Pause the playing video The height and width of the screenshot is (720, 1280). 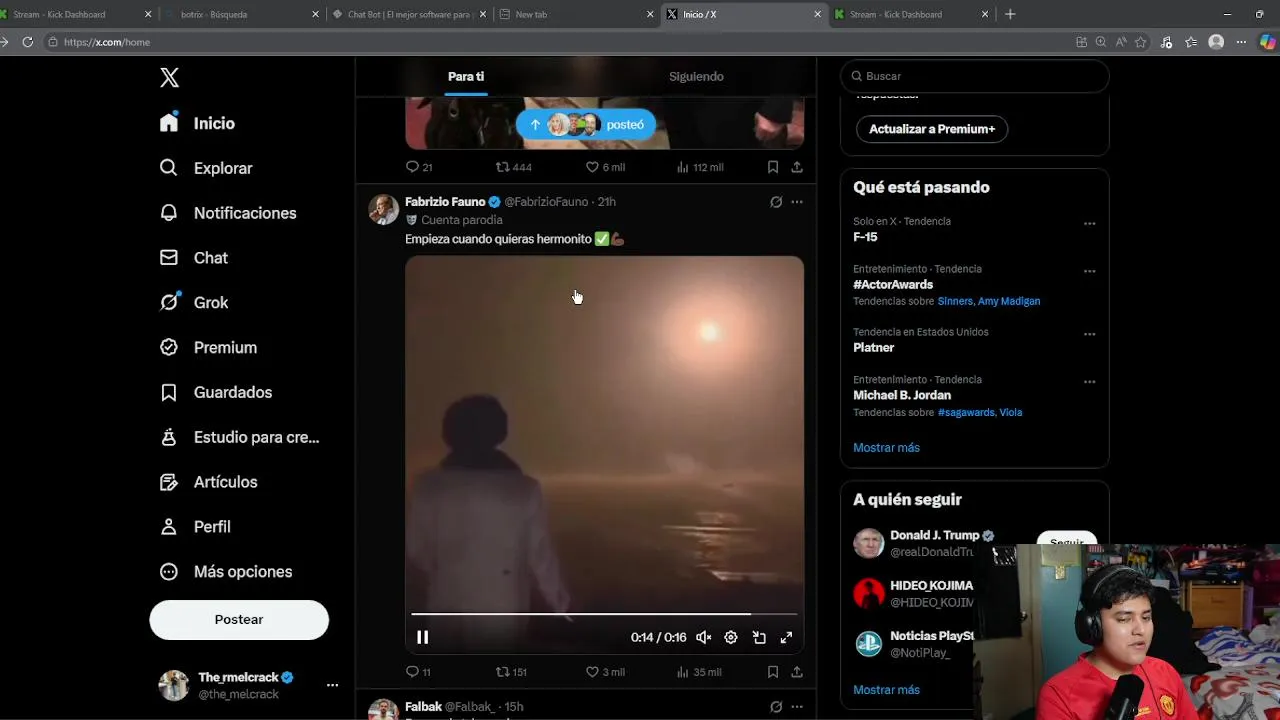pos(422,638)
